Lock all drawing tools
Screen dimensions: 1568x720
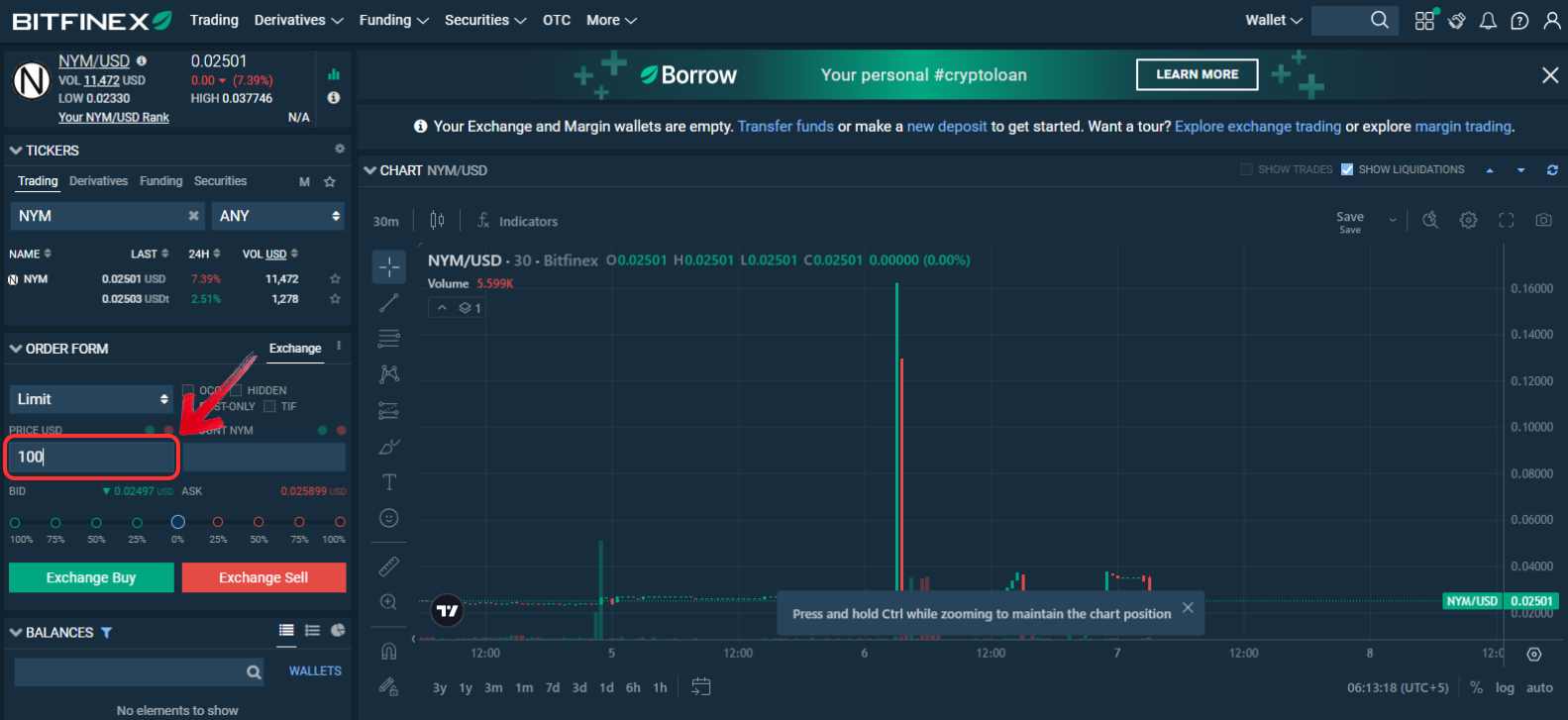389,686
